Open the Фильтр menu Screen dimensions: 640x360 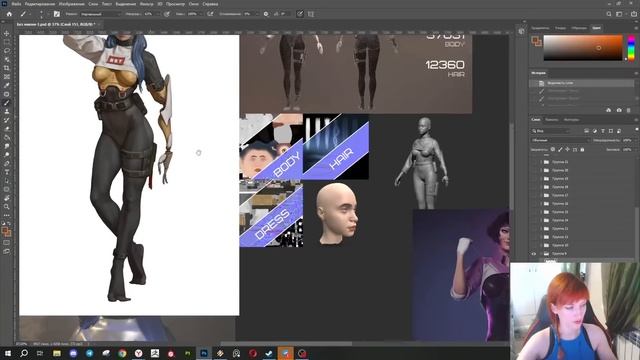pyautogui.click(x=147, y=4)
